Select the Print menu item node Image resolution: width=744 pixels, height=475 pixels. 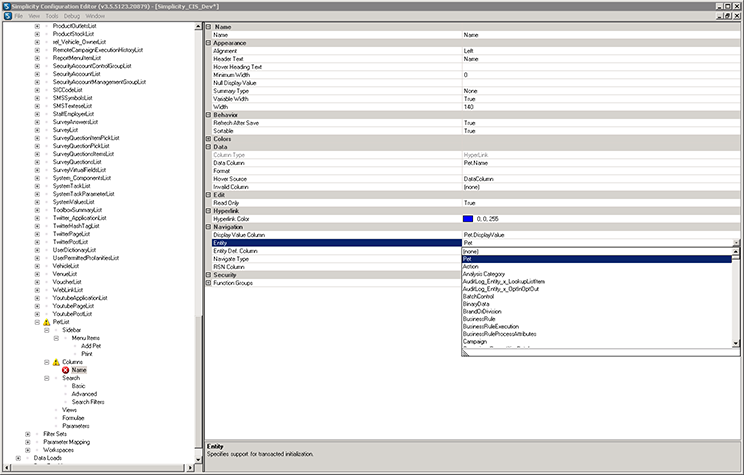86,354
